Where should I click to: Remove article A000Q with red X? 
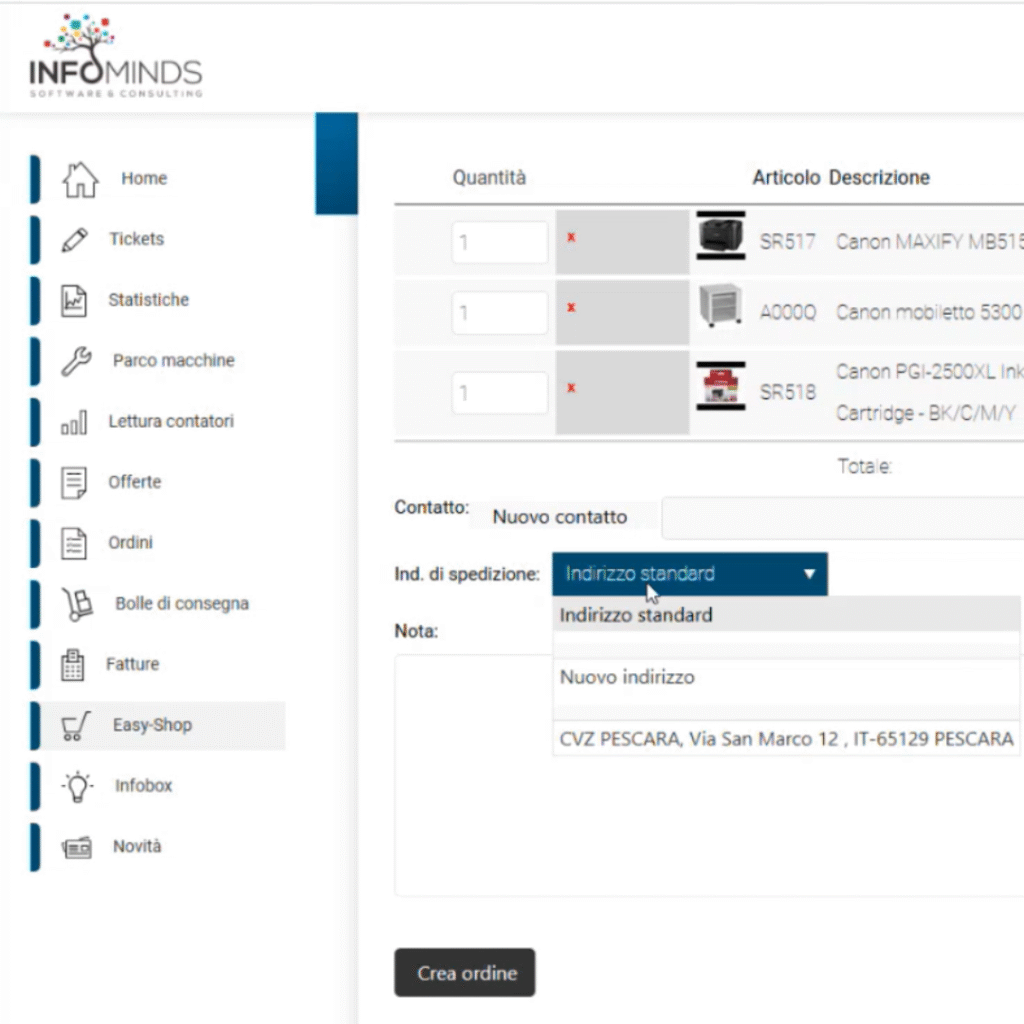coord(571,307)
